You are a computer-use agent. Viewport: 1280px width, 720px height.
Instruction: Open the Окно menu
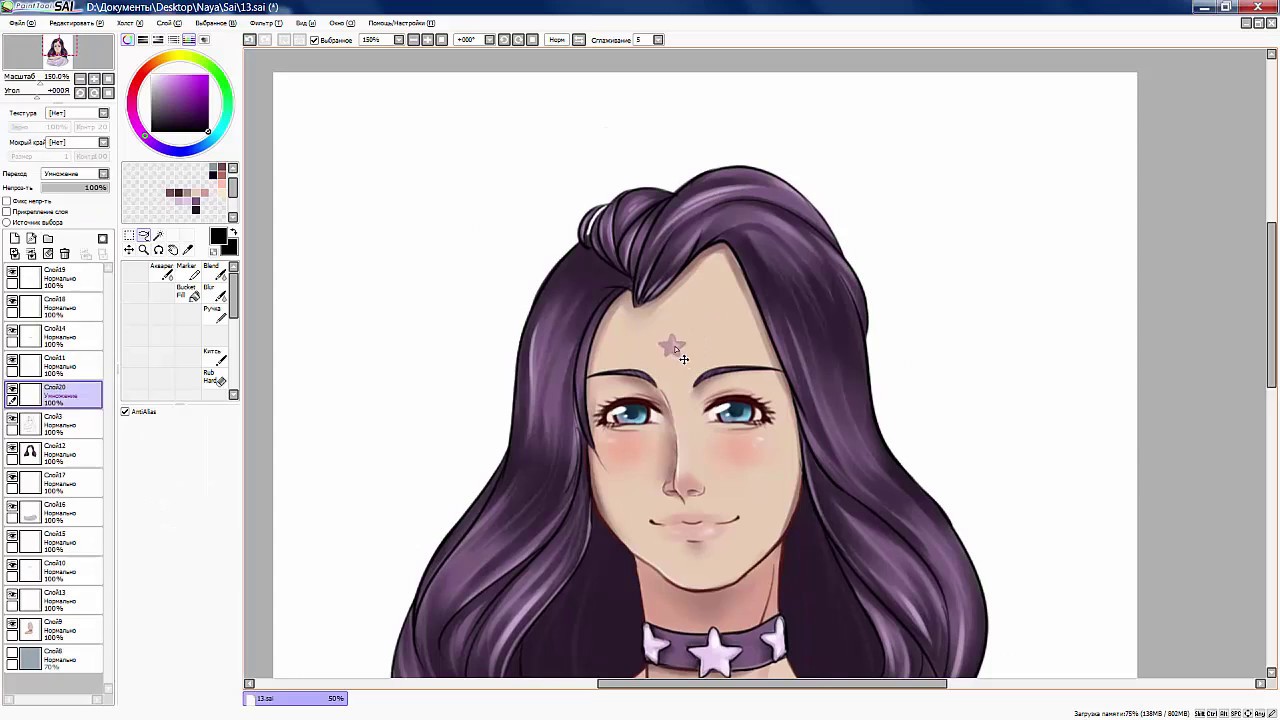342,23
